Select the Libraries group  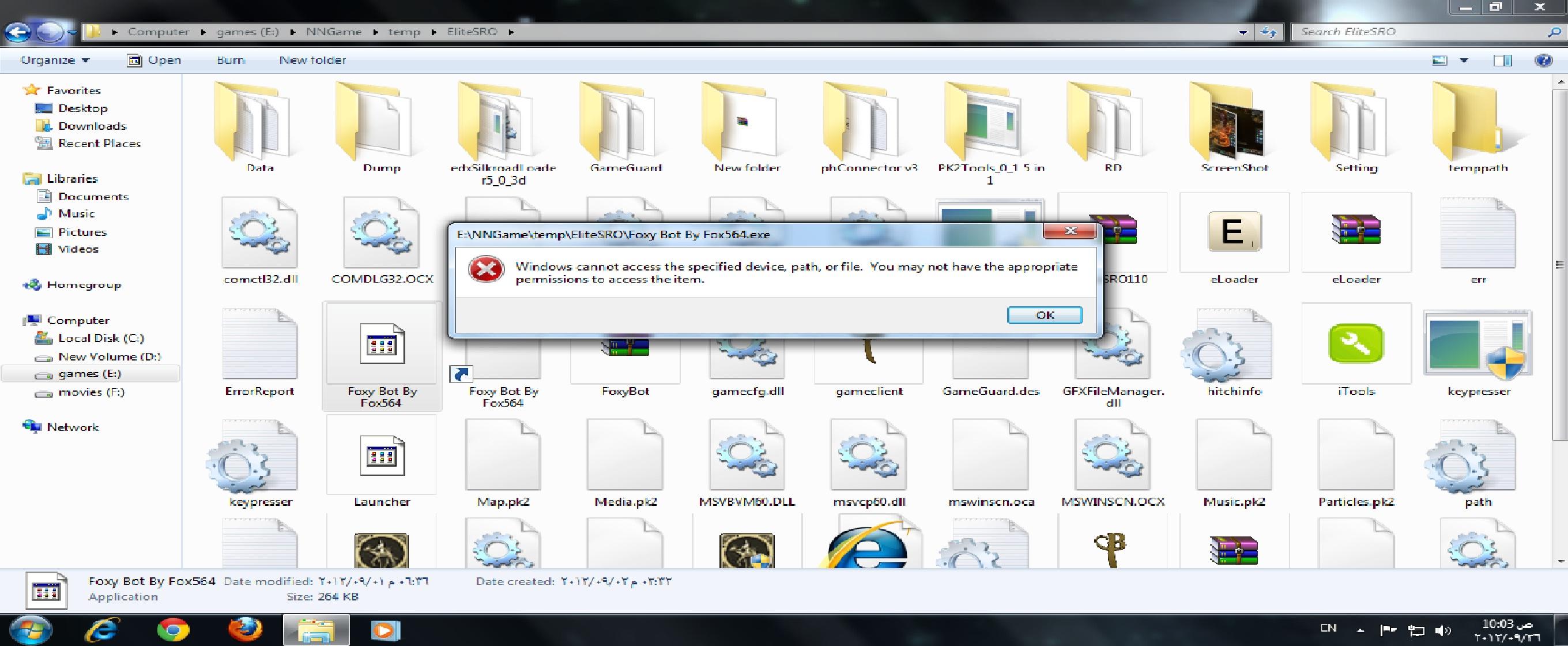point(72,178)
